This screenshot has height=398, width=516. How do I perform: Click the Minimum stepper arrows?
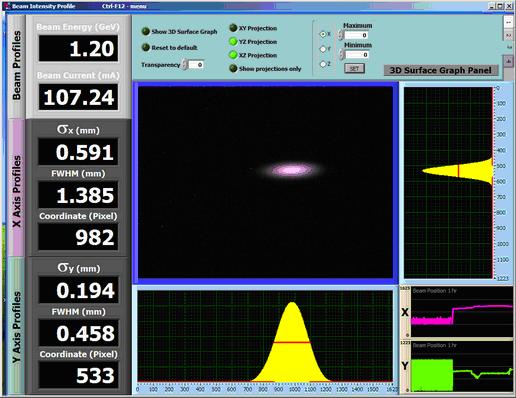coord(341,55)
